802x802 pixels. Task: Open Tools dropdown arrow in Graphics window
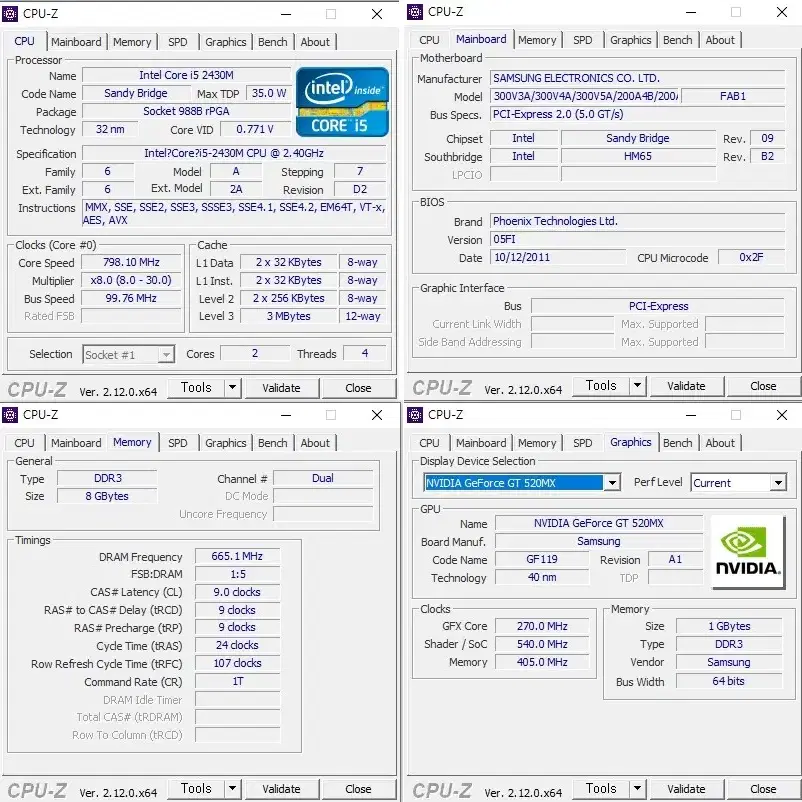(x=637, y=789)
